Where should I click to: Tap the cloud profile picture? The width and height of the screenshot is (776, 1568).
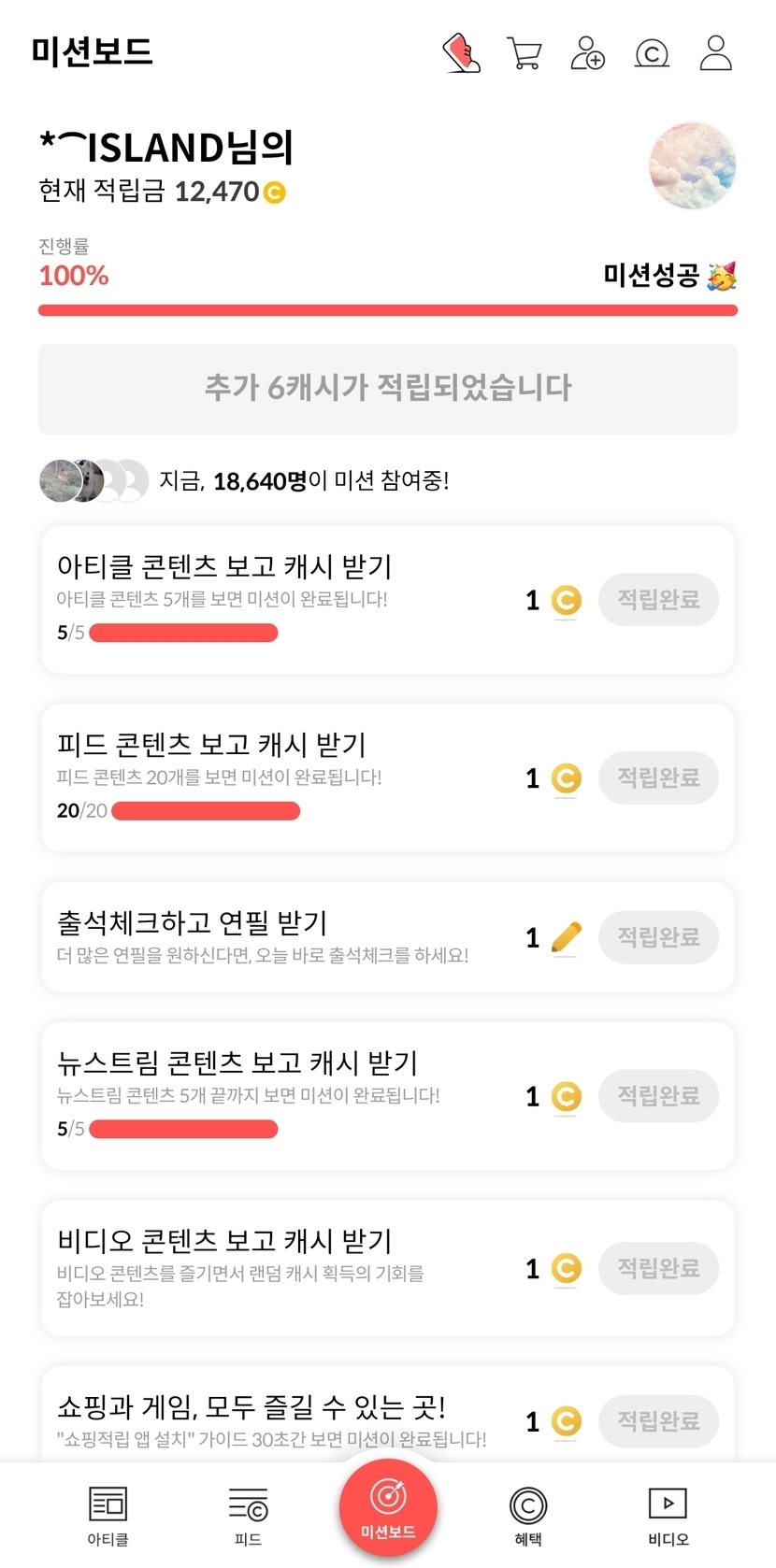692,165
